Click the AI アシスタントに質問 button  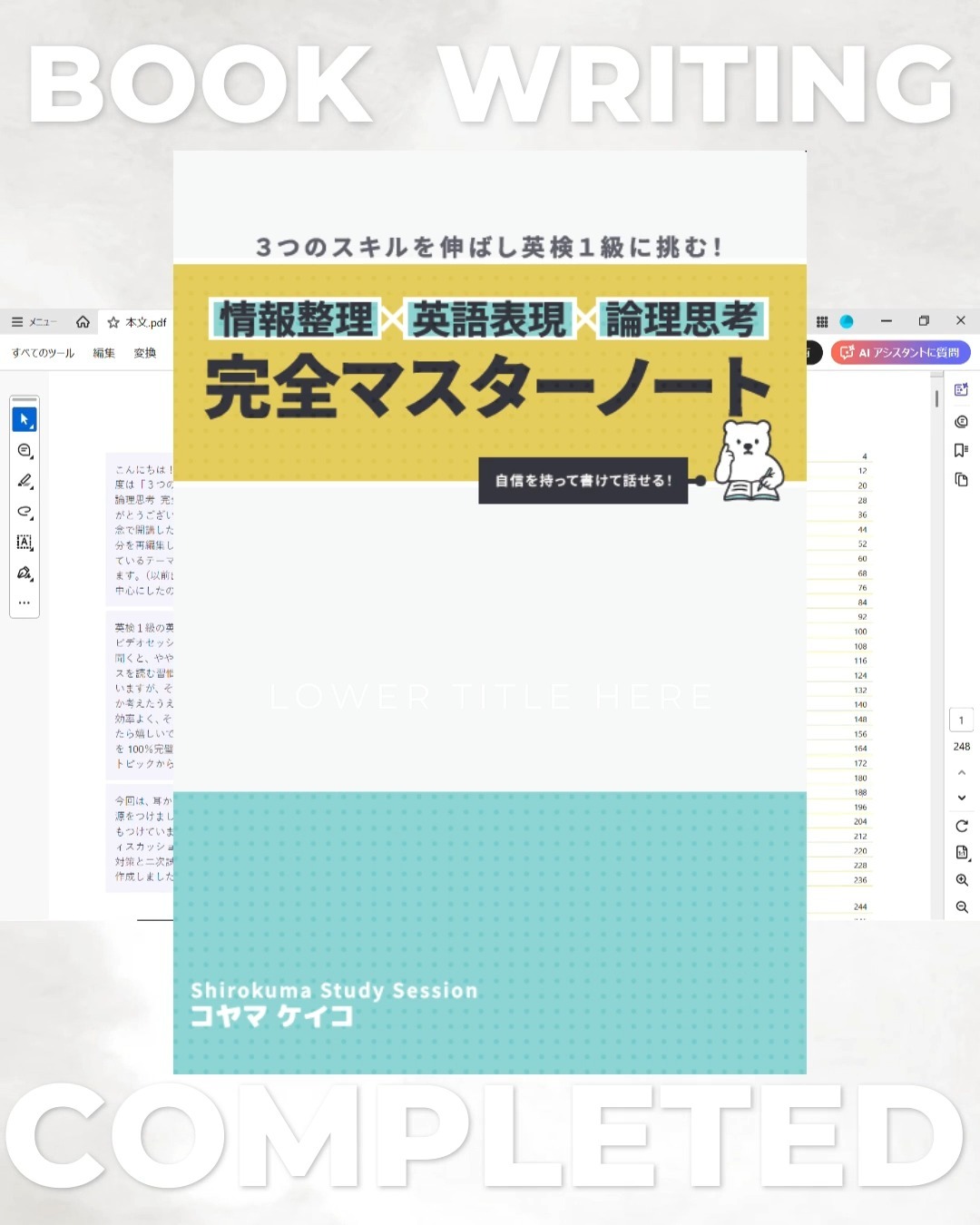(901, 353)
